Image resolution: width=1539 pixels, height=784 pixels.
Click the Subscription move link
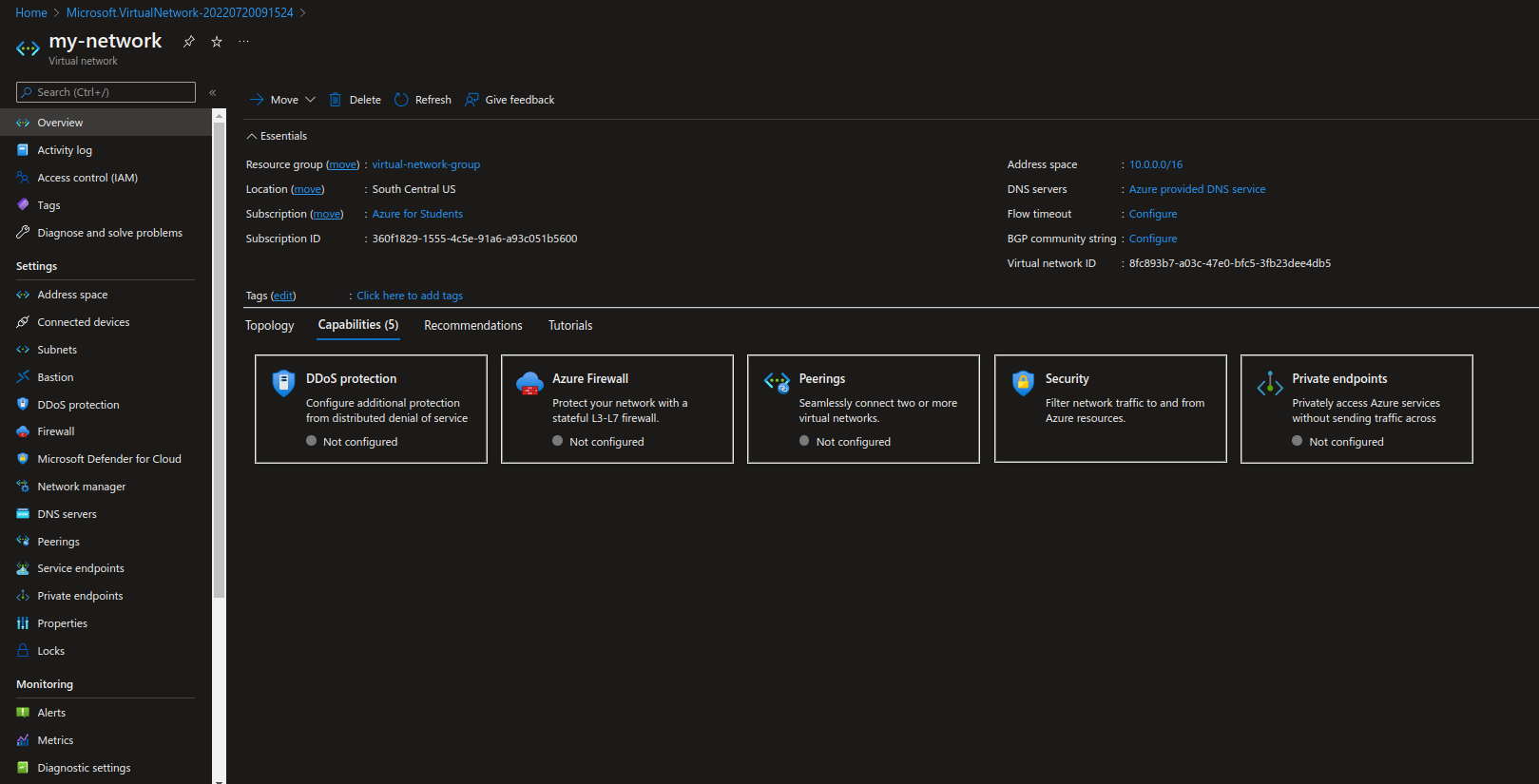tap(327, 214)
